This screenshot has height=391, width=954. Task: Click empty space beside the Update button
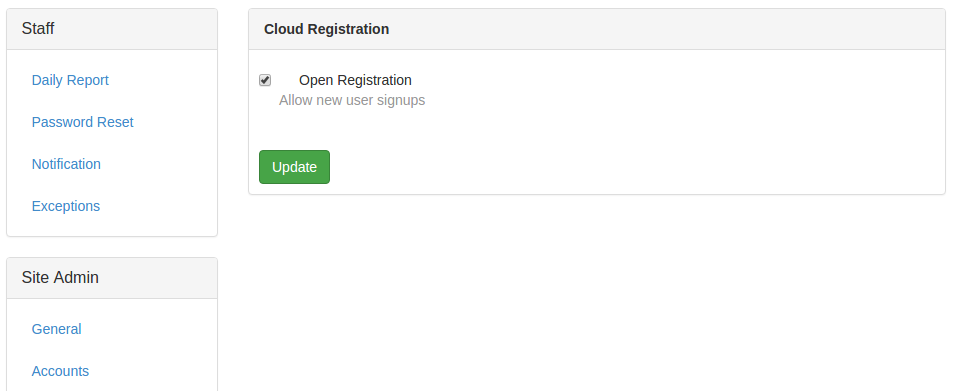(x=608, y=167)
